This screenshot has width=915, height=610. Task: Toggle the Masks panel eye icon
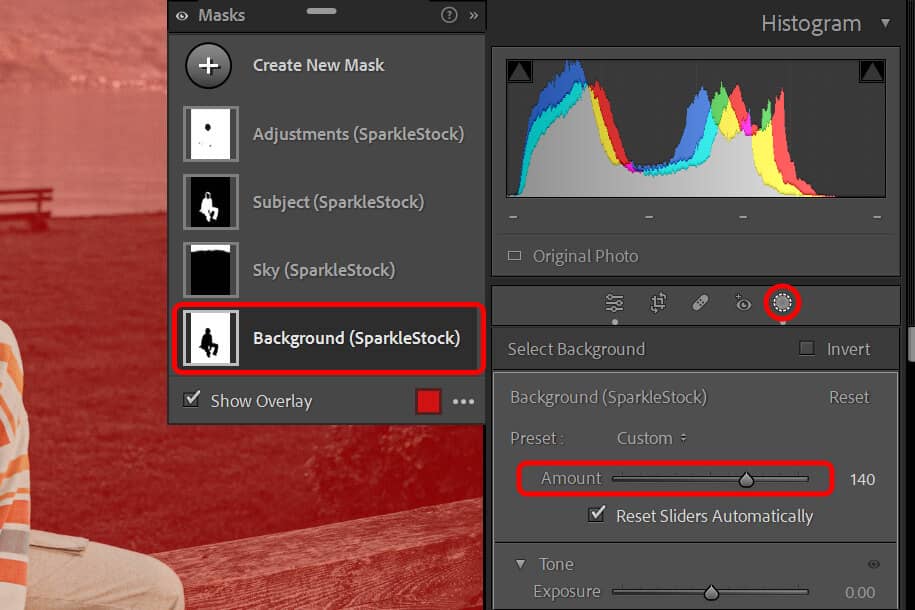tap(182, 16)
